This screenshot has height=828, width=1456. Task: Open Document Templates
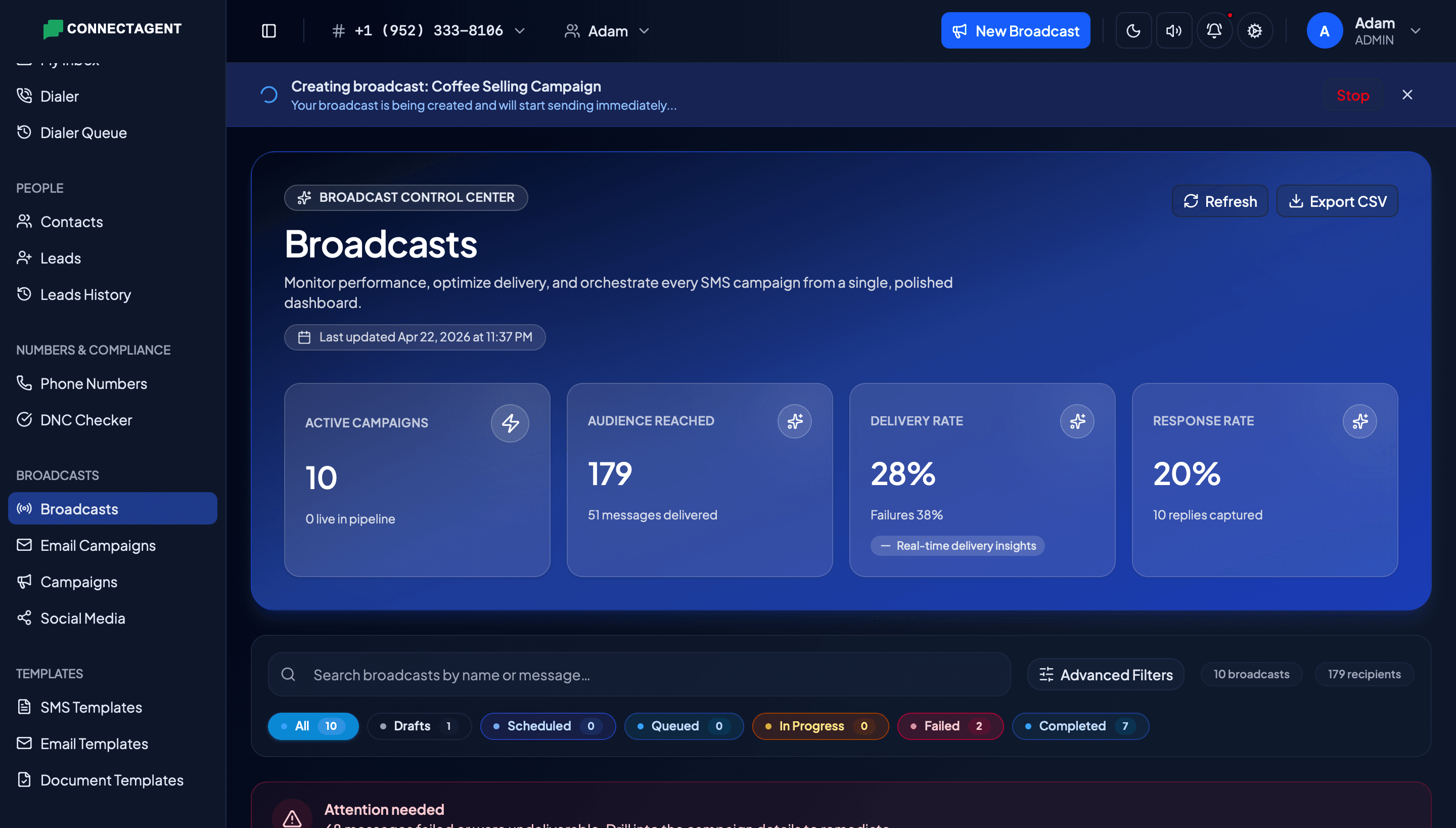pyautogui.click(x=113, y=779)
